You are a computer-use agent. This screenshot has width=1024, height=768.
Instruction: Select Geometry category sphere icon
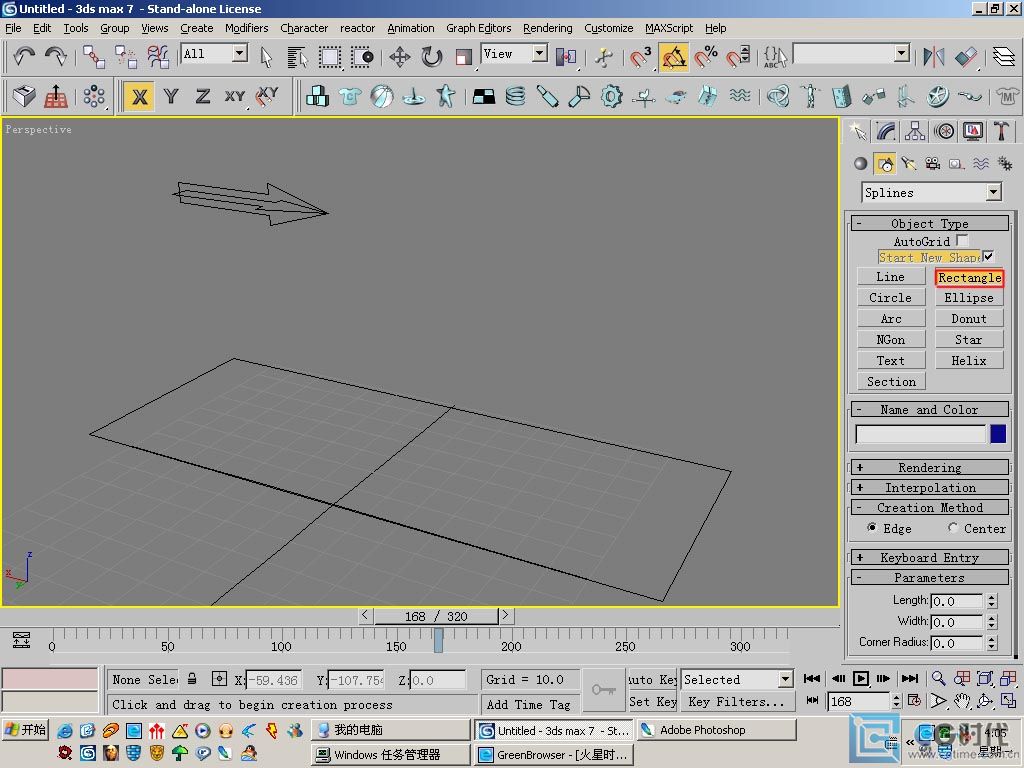pos(861,163)
